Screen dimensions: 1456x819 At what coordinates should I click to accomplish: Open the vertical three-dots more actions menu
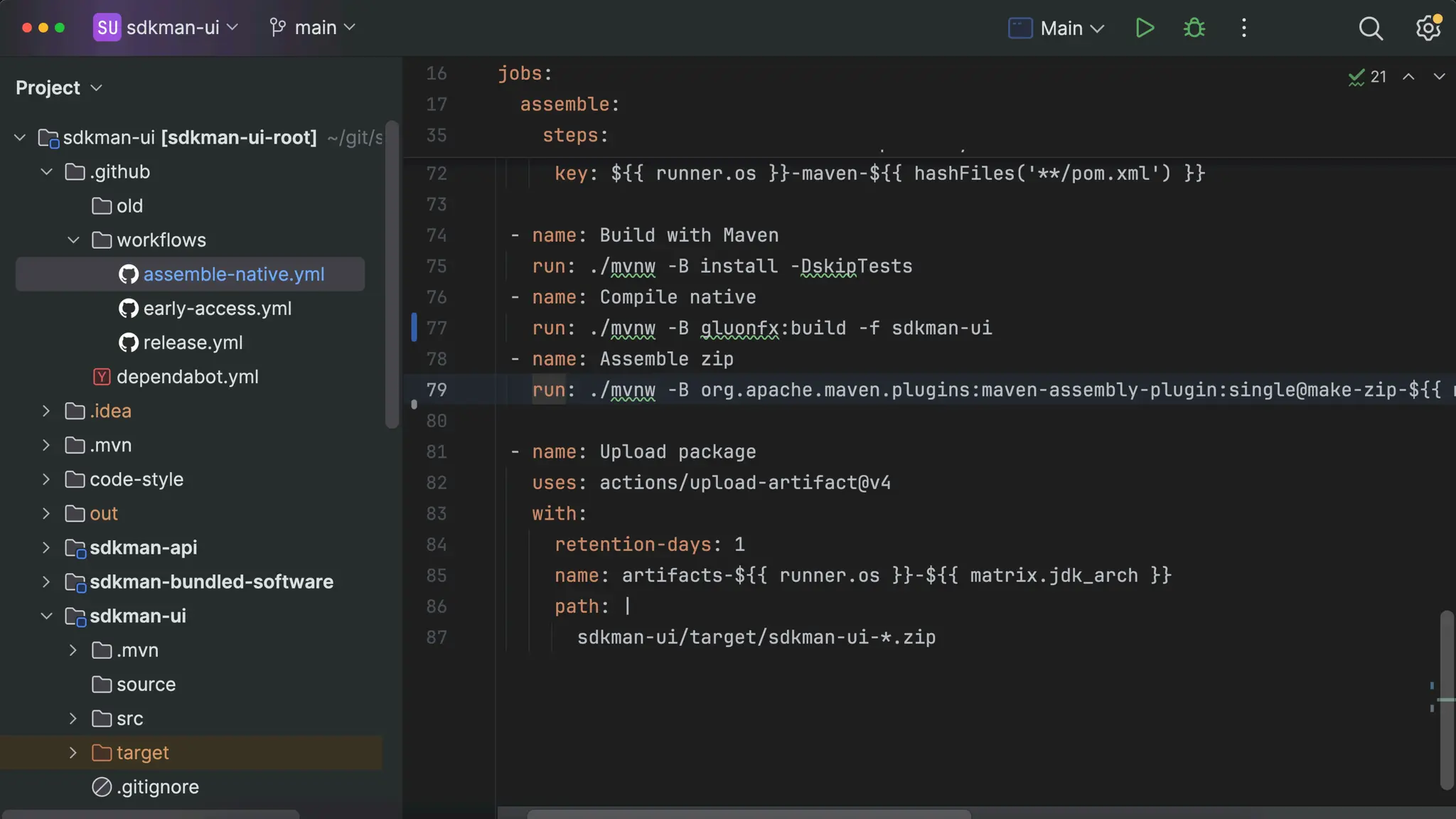(1243, 28)
